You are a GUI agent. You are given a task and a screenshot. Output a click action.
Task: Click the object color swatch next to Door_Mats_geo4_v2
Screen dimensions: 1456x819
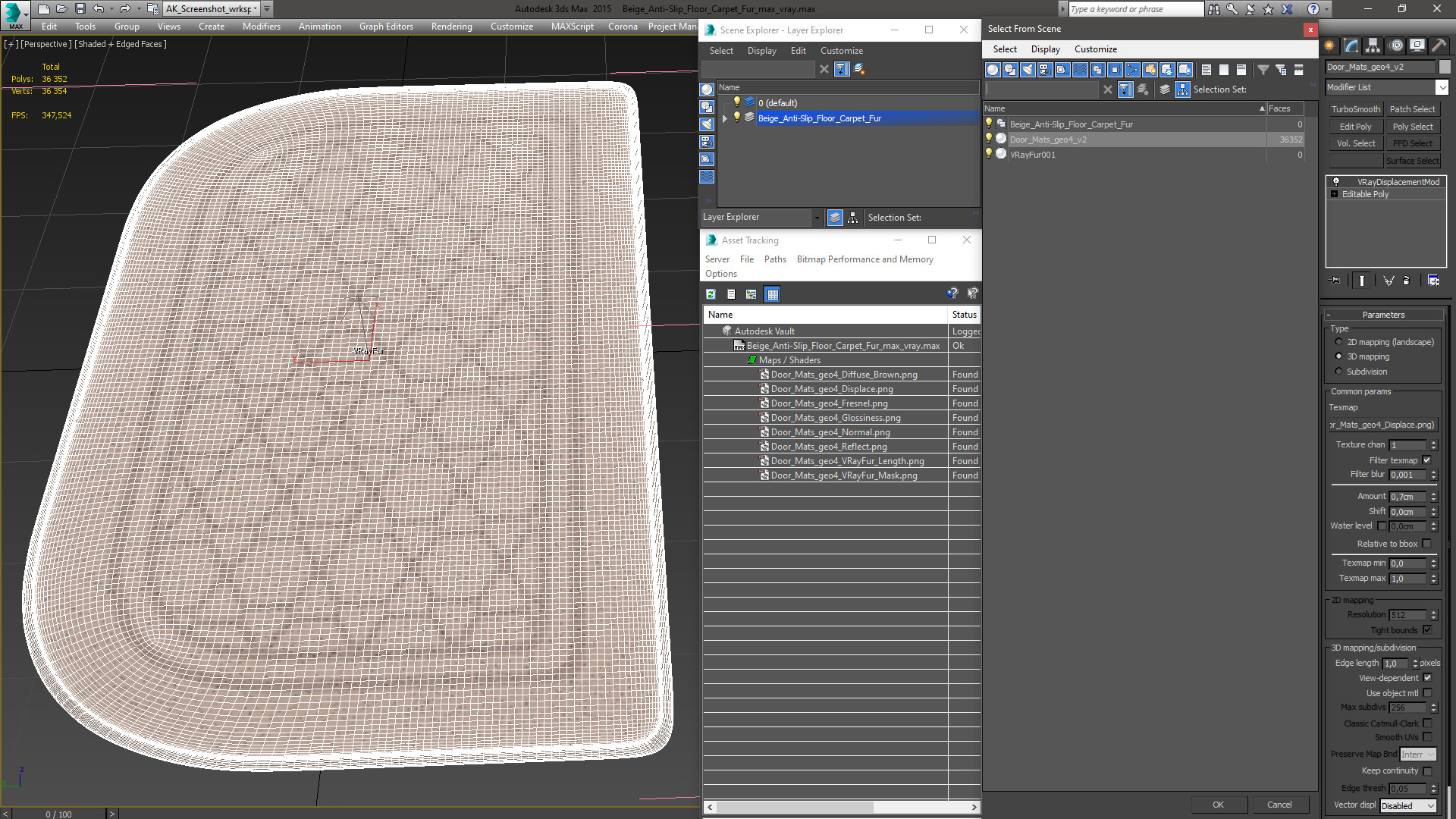pyautogui.click(x=1445, y=67)
